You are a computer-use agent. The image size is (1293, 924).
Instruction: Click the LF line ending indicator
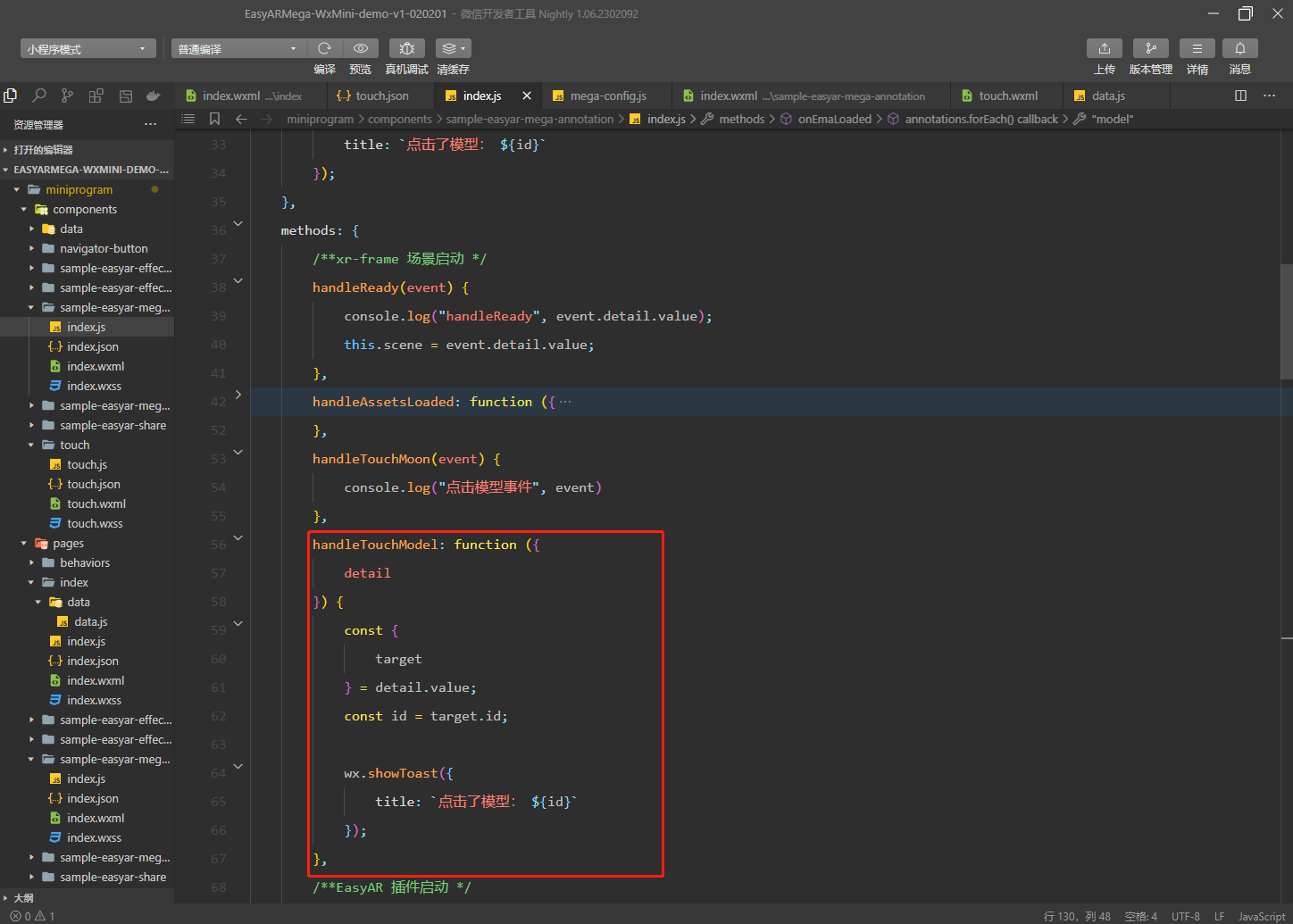tap(1220, 916)
